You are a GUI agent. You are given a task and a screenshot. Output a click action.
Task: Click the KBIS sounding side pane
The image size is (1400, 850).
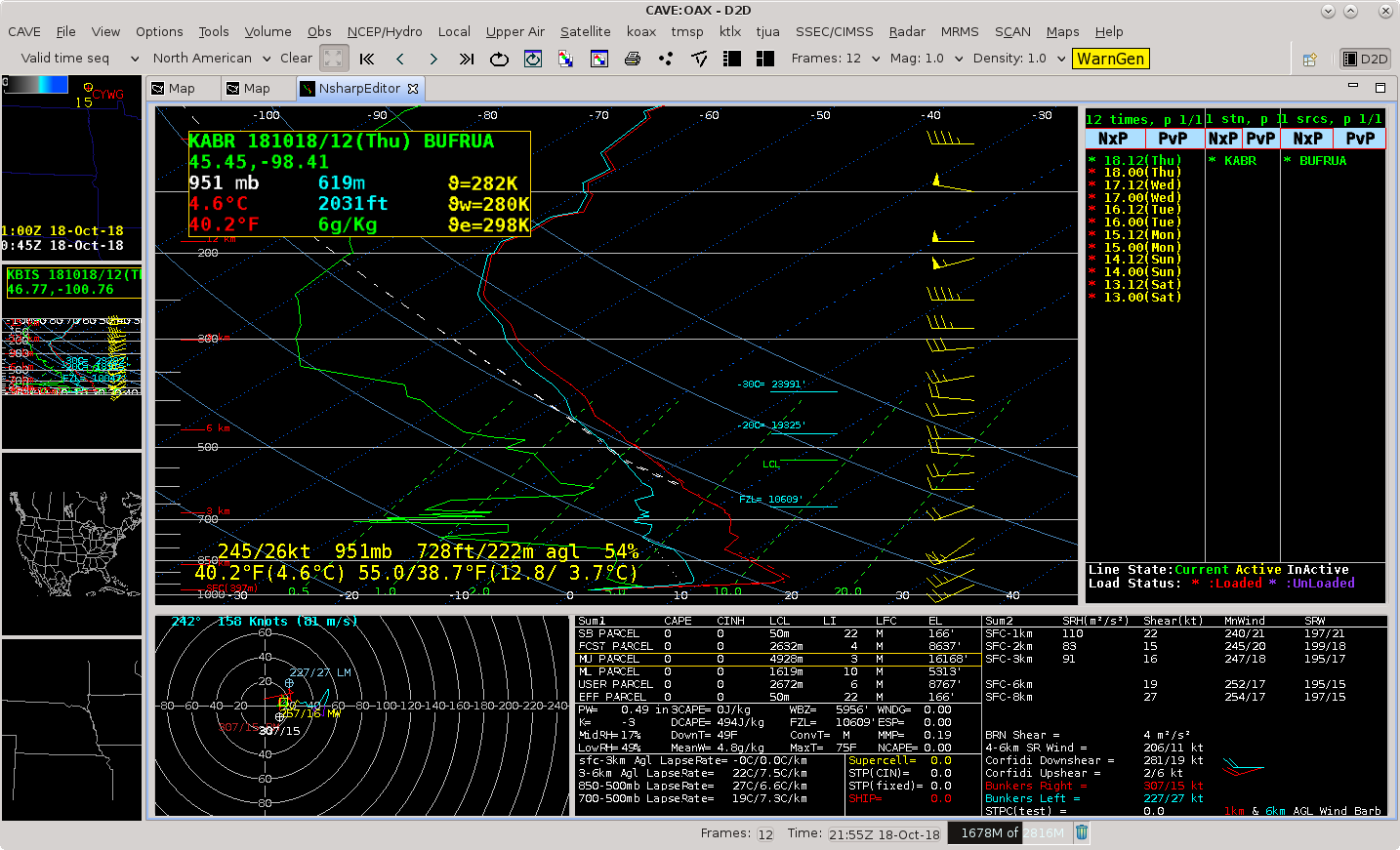(72, 356)
